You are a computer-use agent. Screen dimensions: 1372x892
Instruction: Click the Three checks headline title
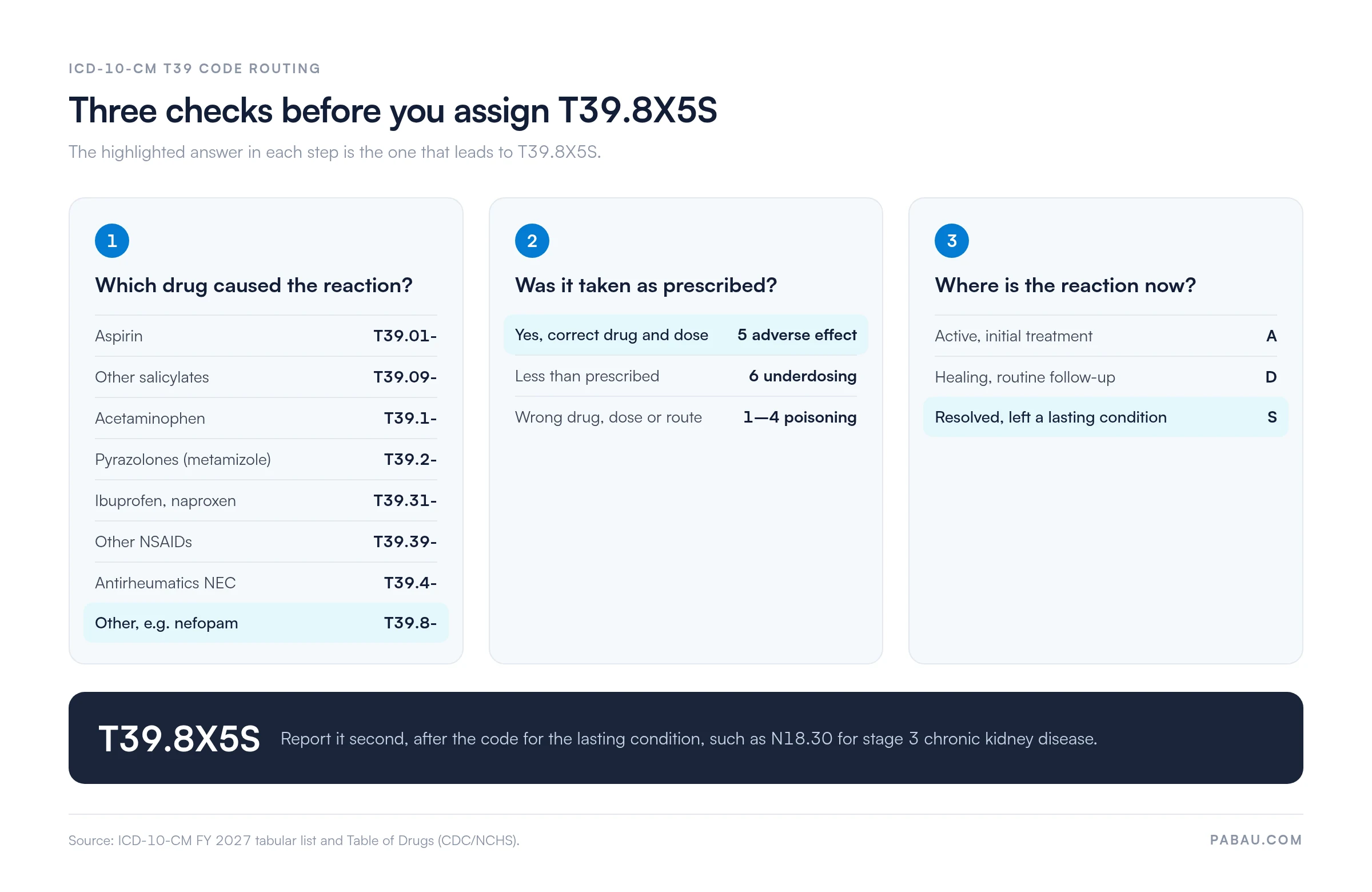click(393, 110)
